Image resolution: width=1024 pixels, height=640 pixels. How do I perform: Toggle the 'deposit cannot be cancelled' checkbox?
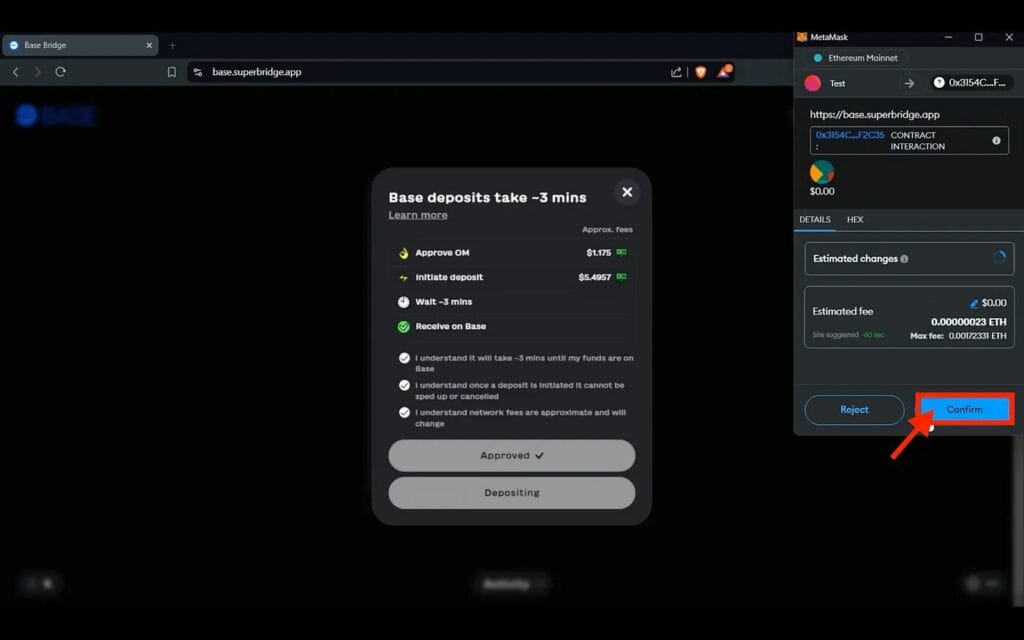click(404, 385)
